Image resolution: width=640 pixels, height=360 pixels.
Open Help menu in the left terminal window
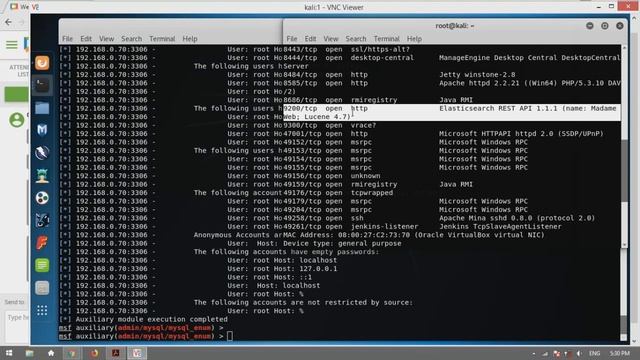(x=190, y=39)
